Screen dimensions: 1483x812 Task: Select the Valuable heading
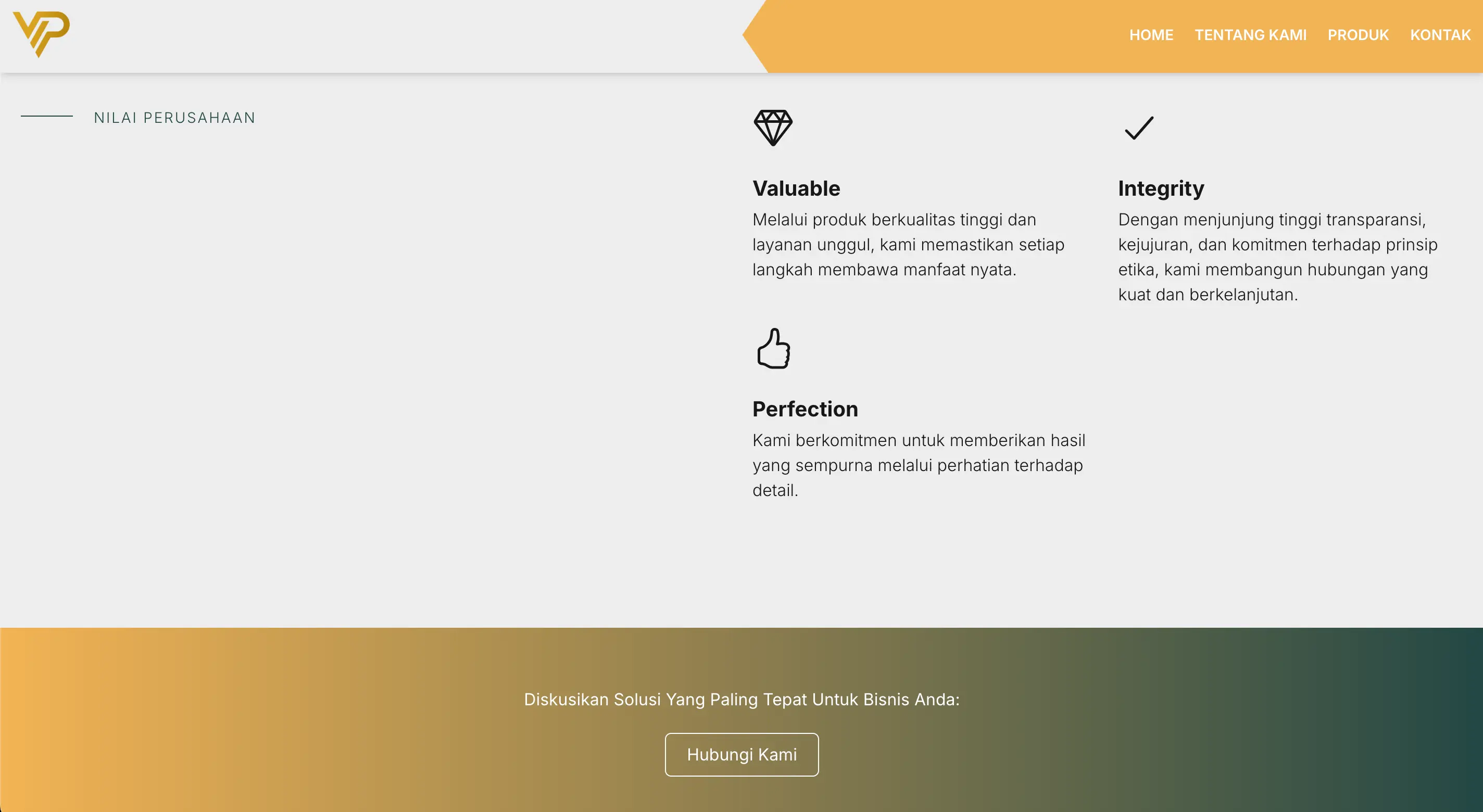[796, 189]
